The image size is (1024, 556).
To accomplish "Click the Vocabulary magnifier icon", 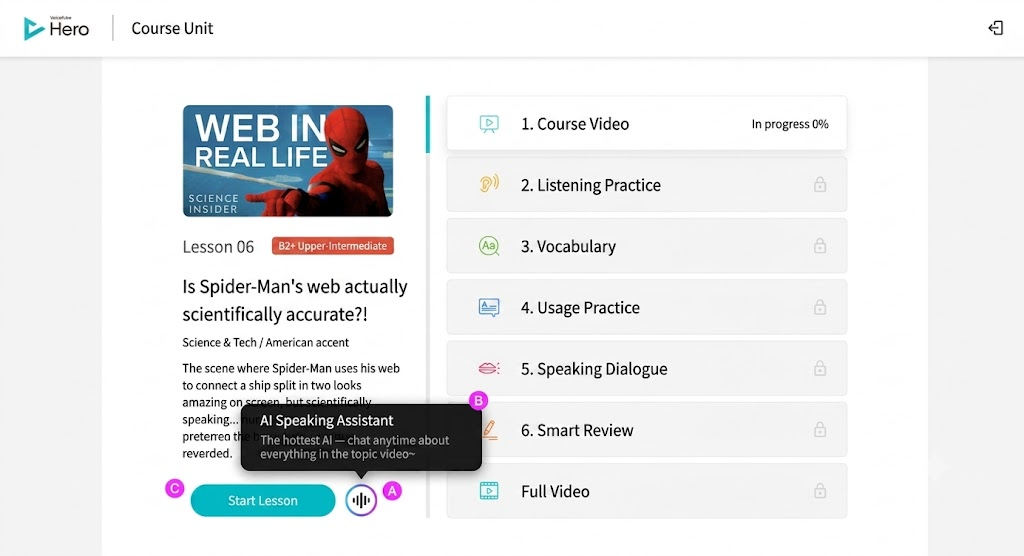I will point(488,246).
